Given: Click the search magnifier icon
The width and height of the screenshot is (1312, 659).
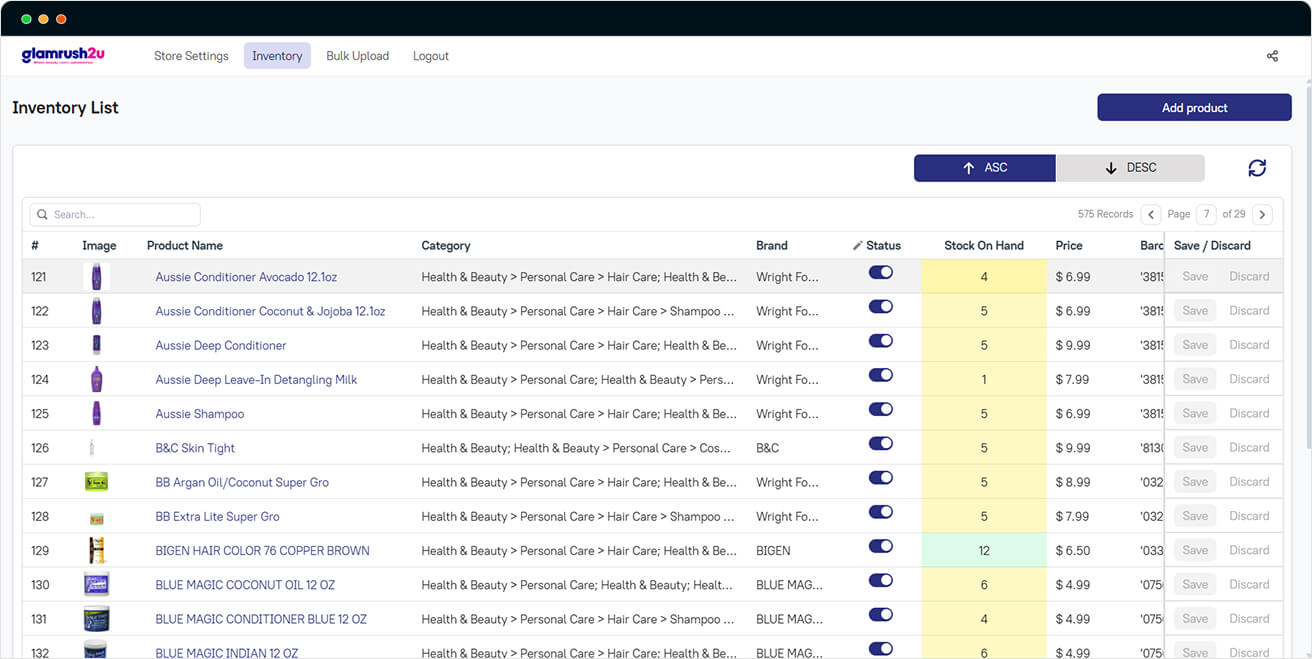Looking at the screenshot, I should pos(43,215).
